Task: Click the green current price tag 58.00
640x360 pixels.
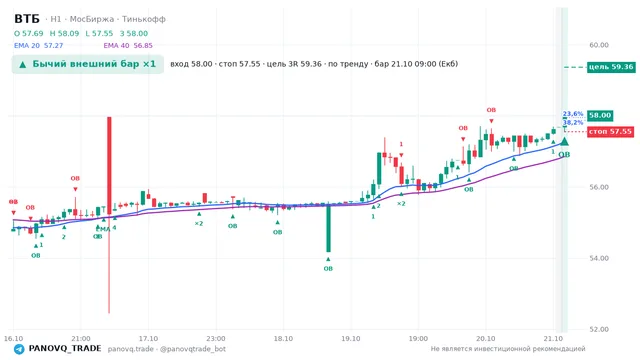Action: pos(600,116)
